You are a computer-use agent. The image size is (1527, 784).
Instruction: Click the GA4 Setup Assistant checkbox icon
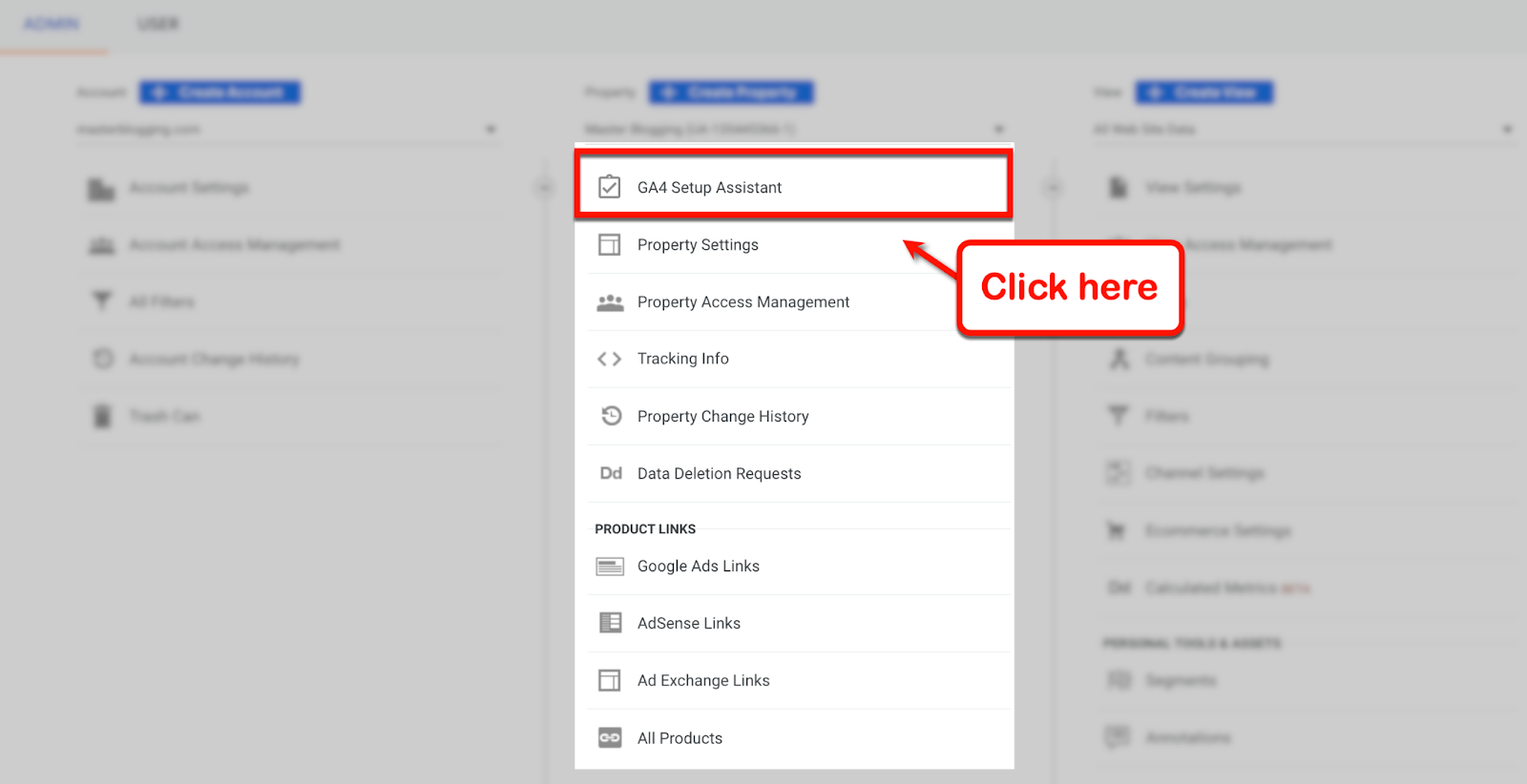pyautogui.click(x=609, y=187)
